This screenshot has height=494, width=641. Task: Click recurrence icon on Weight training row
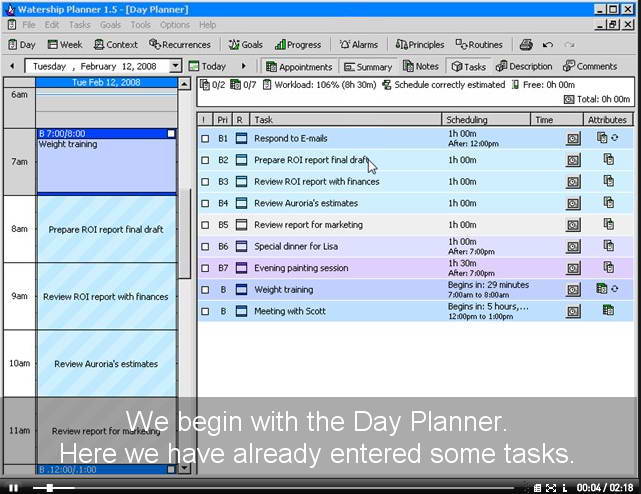(615, 289)
